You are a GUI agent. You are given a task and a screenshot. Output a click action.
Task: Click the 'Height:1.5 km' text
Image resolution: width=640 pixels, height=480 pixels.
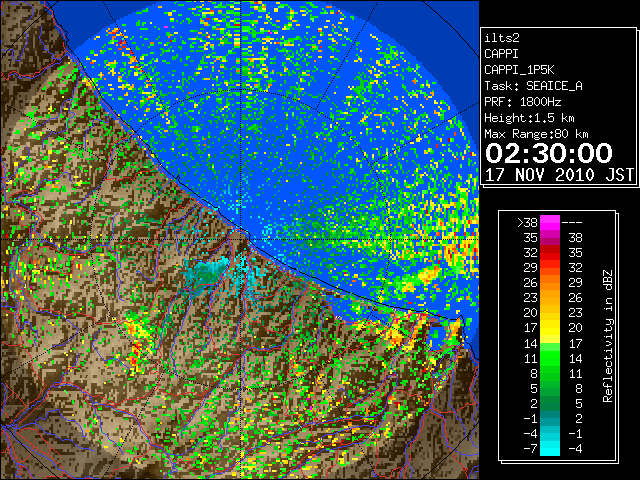tap(529, 118)
